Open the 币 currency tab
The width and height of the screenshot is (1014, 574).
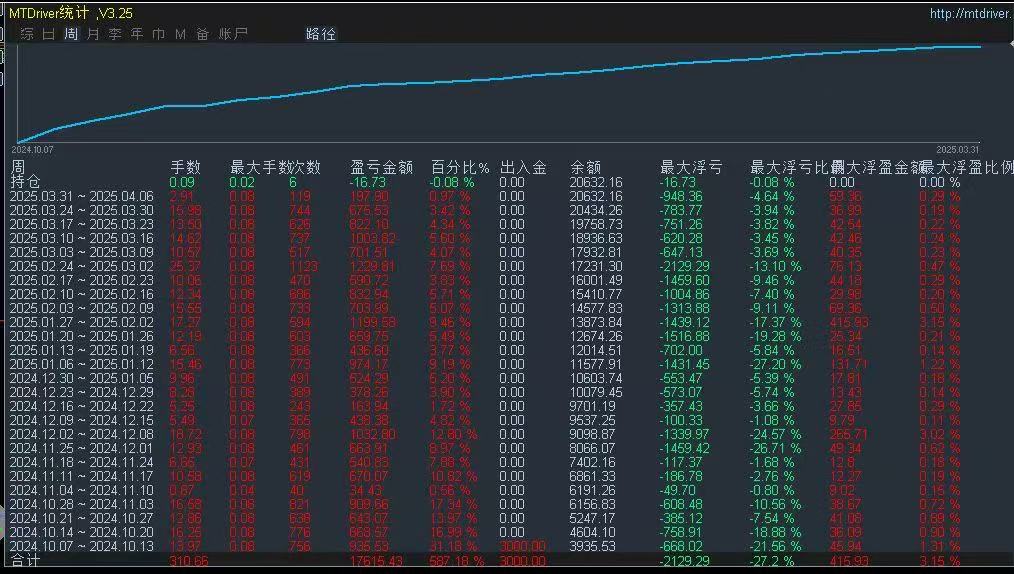pyautogui.click(x=159, y=34)
